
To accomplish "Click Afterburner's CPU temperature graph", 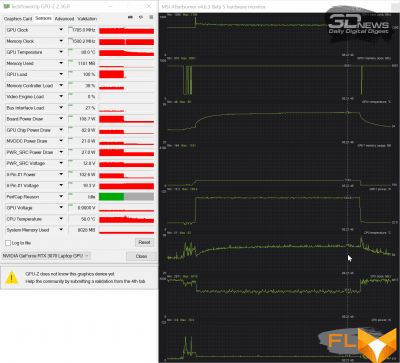I will coord(279,253).
